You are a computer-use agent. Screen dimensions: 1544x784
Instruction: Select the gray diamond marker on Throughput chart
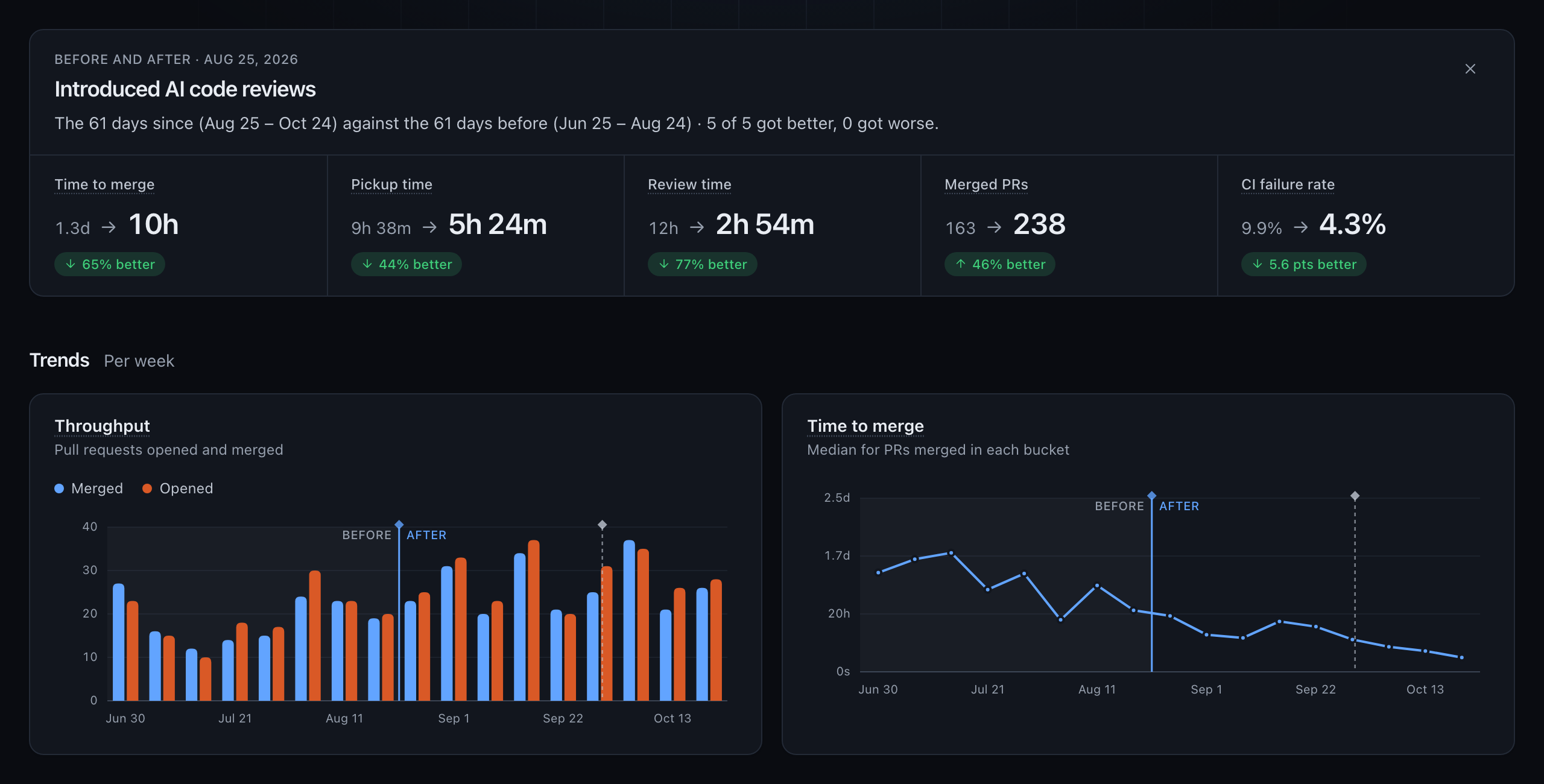pyautogui.click(x=602, y=525)
